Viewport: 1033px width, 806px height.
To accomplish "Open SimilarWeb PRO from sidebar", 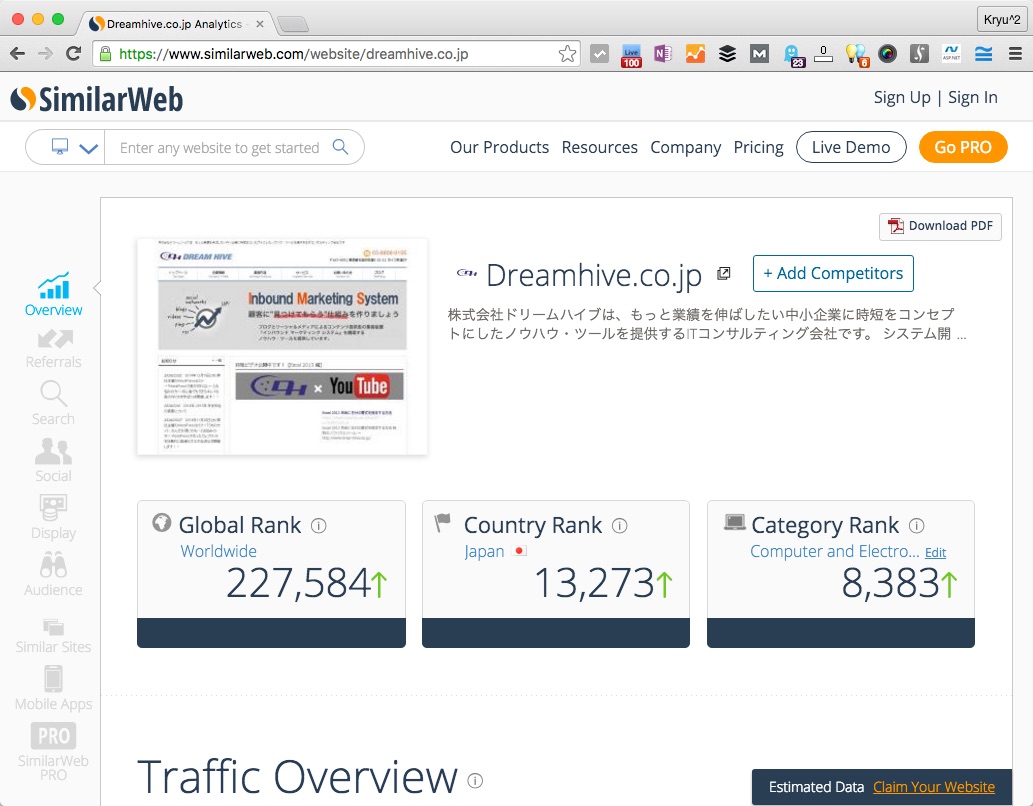I will 53,752.
